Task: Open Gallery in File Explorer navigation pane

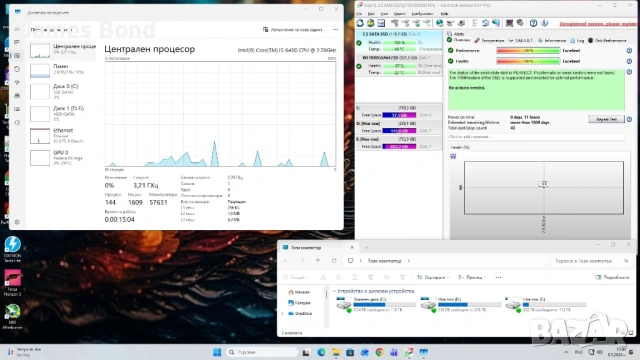Action: [299, 303]
